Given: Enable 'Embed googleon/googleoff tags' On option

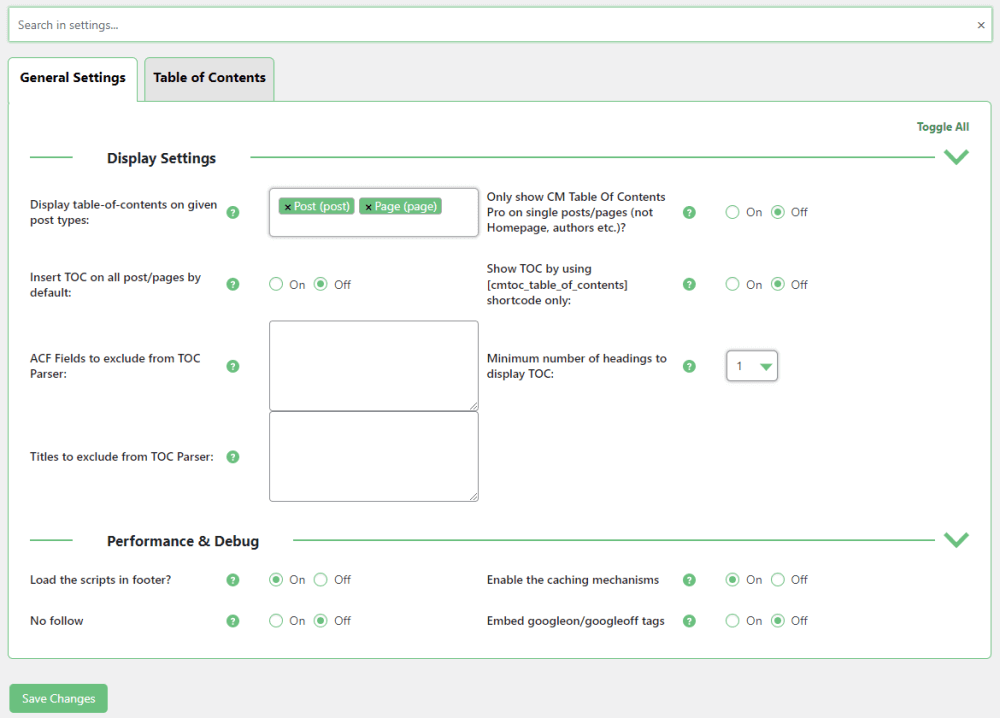Looking at the screenshot, I should pos(733,621).
